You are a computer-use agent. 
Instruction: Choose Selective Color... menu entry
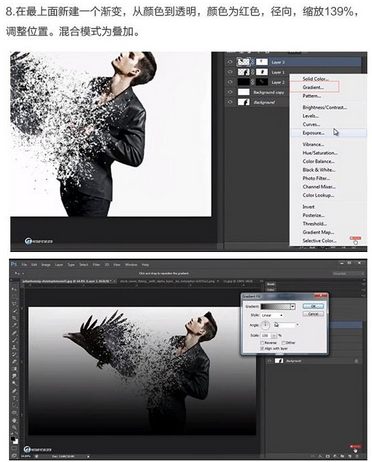point(319,241)
